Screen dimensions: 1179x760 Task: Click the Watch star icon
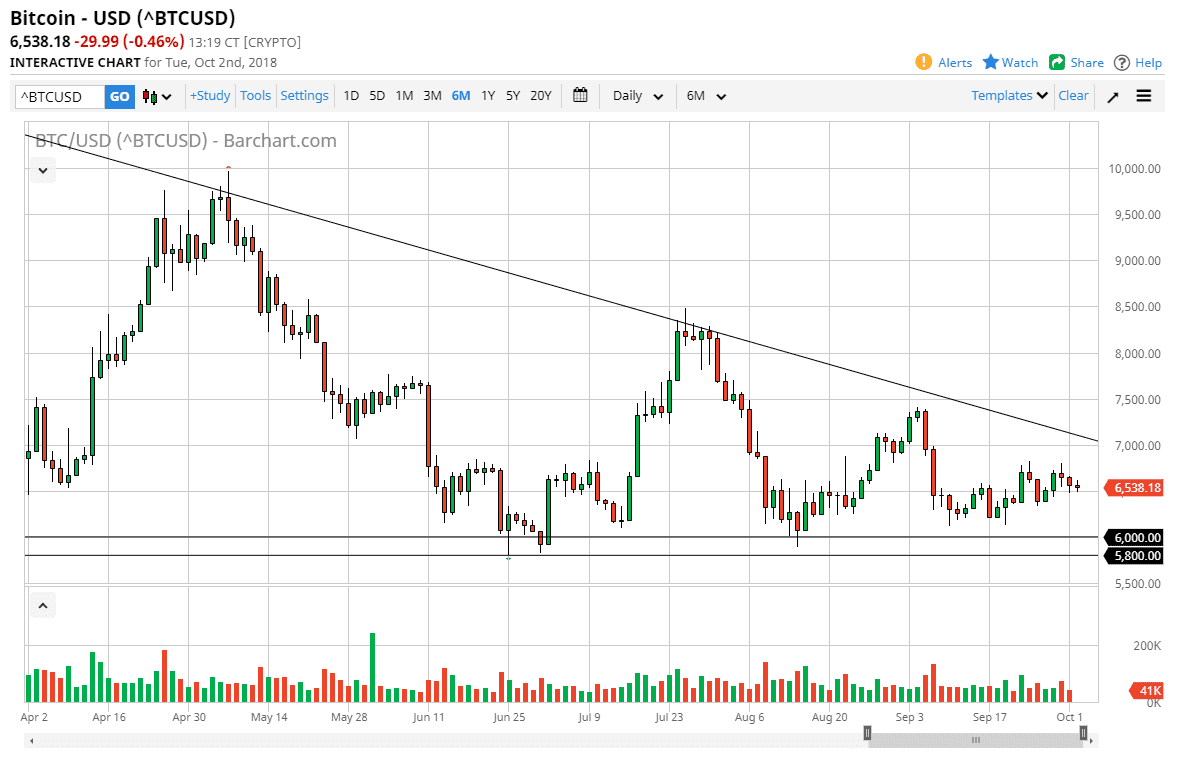coord(991,62)
